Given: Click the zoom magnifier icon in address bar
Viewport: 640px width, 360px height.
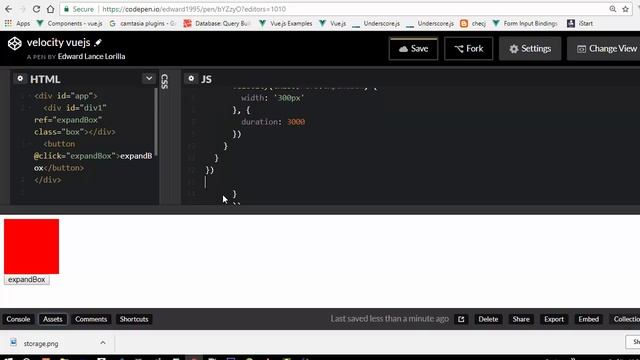Looking at the screenshot, I should [x=613, y=9].
